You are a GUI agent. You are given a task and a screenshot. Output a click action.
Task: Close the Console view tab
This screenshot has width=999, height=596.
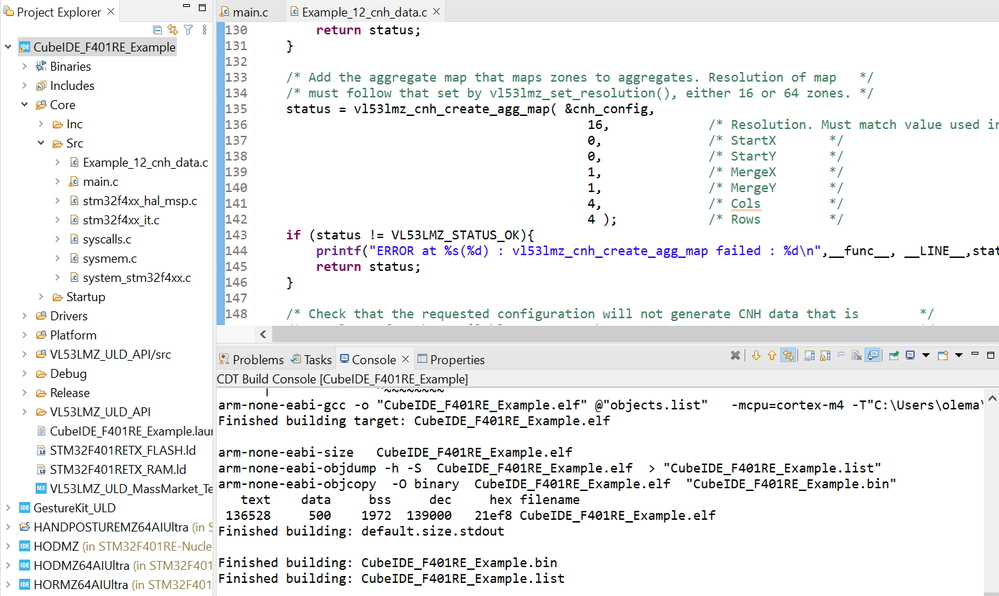(x=405, y=359)
